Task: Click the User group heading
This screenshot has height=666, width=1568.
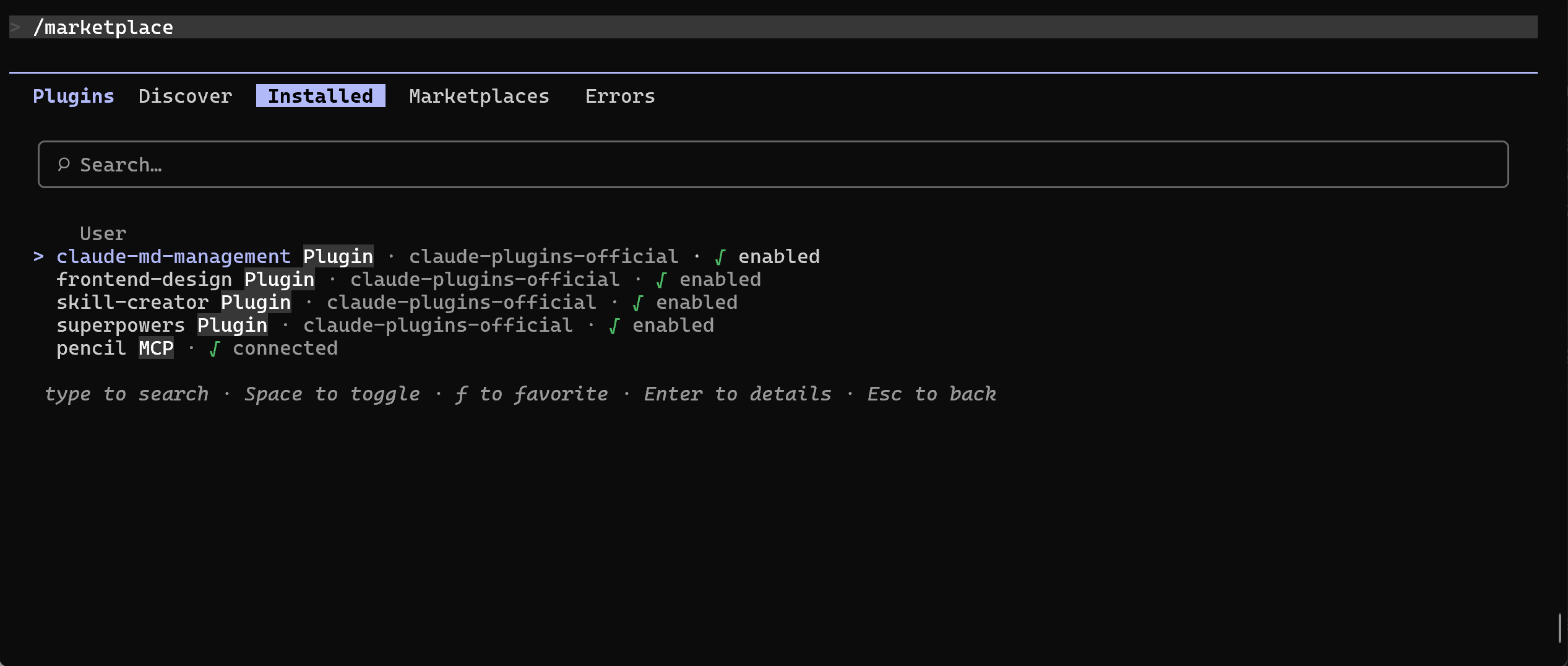Action: pyautogui.click(x=103, y=234)
